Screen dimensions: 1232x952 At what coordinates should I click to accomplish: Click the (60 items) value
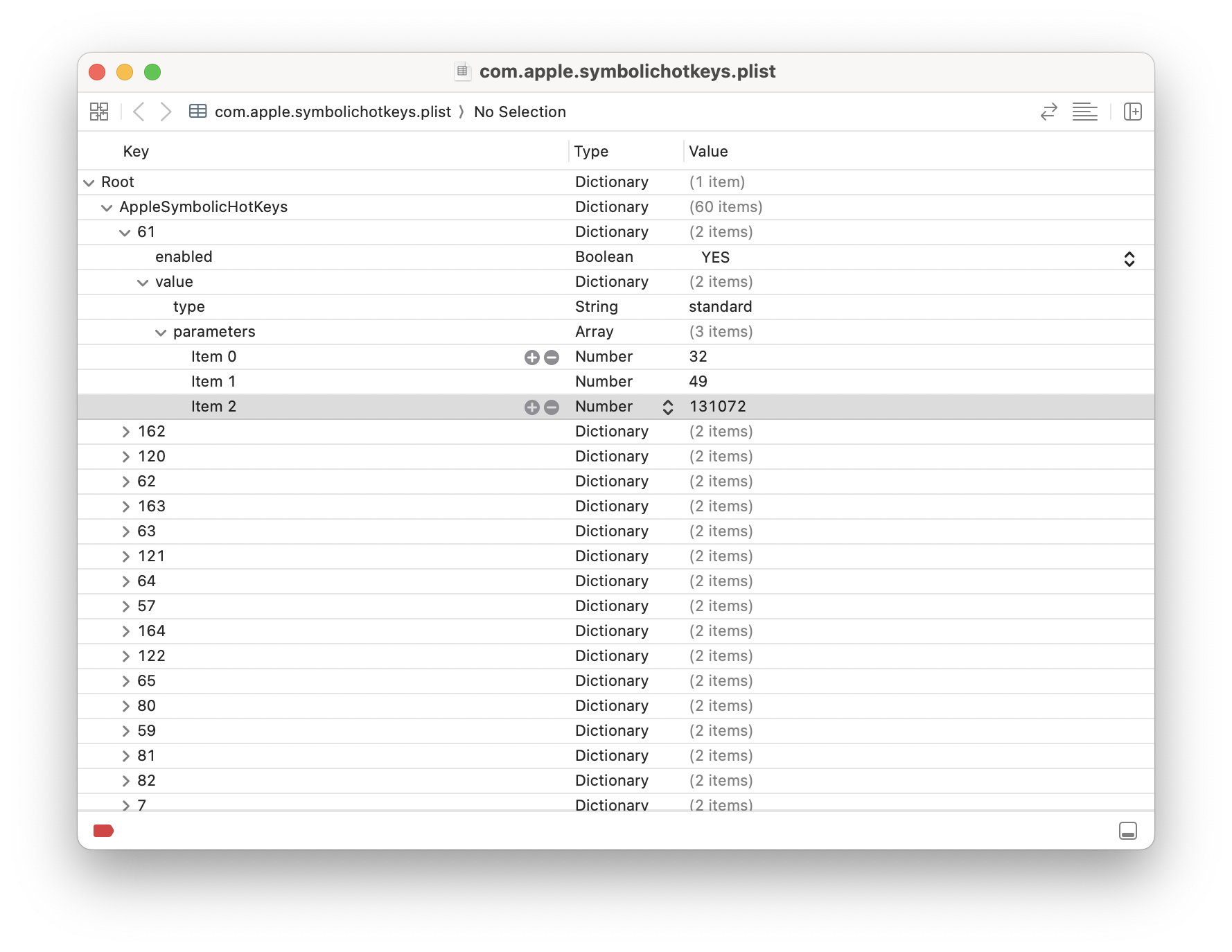click(725, 207)
